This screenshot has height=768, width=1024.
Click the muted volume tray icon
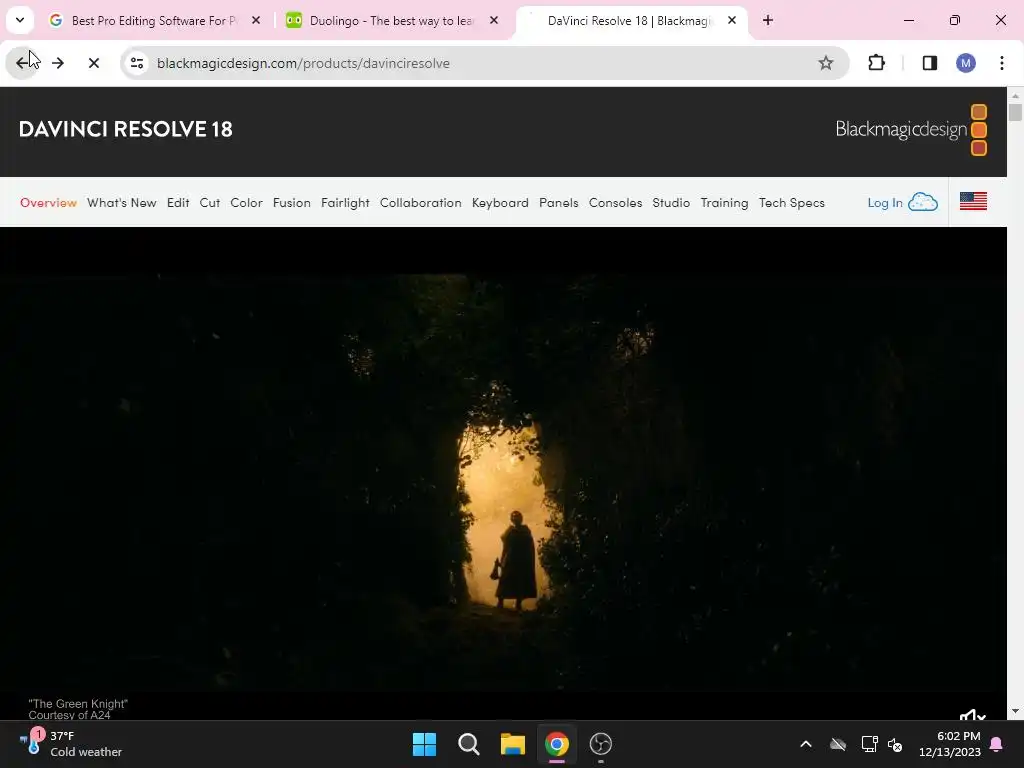[x=895, y=744]
